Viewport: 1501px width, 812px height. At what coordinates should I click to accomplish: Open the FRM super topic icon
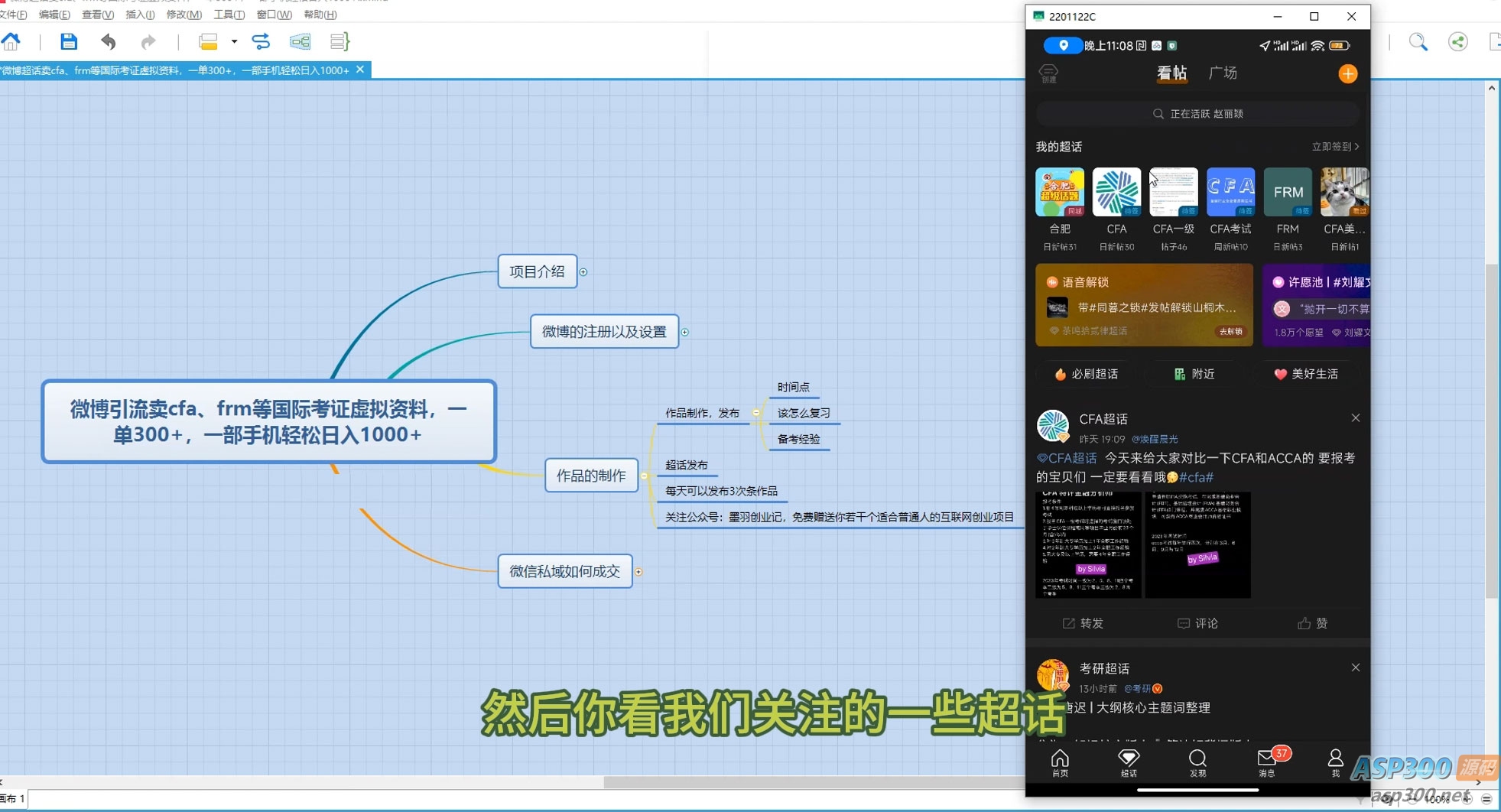1288,192
